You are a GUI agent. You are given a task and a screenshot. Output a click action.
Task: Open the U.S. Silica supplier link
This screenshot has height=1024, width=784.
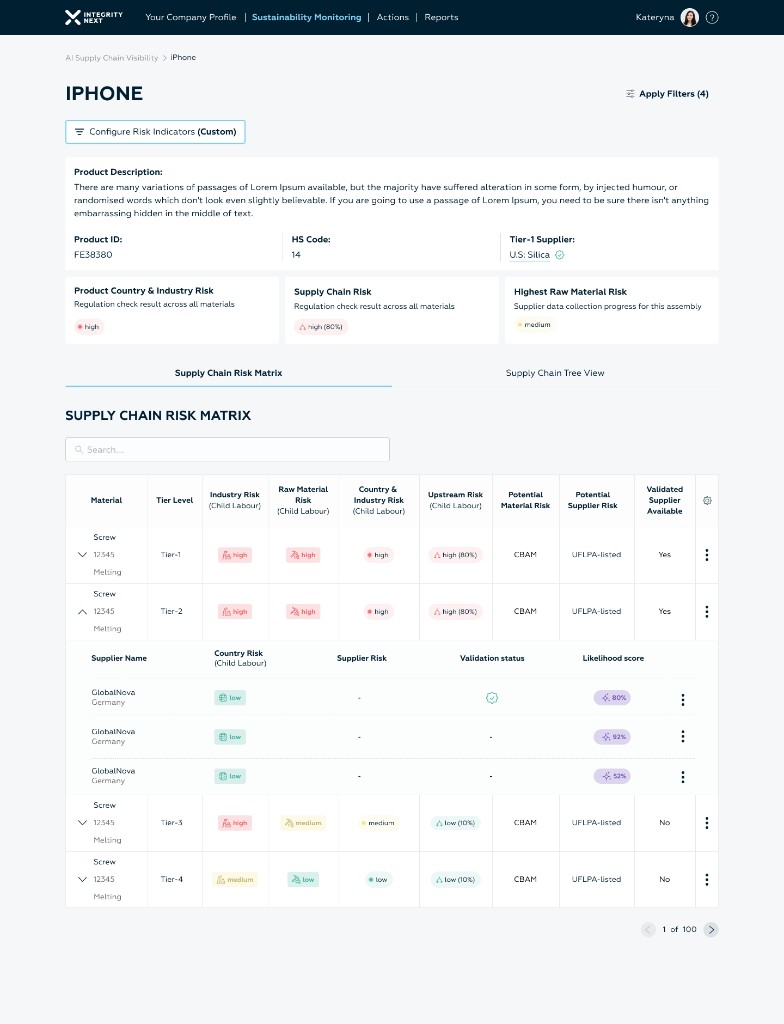point(529,255)
